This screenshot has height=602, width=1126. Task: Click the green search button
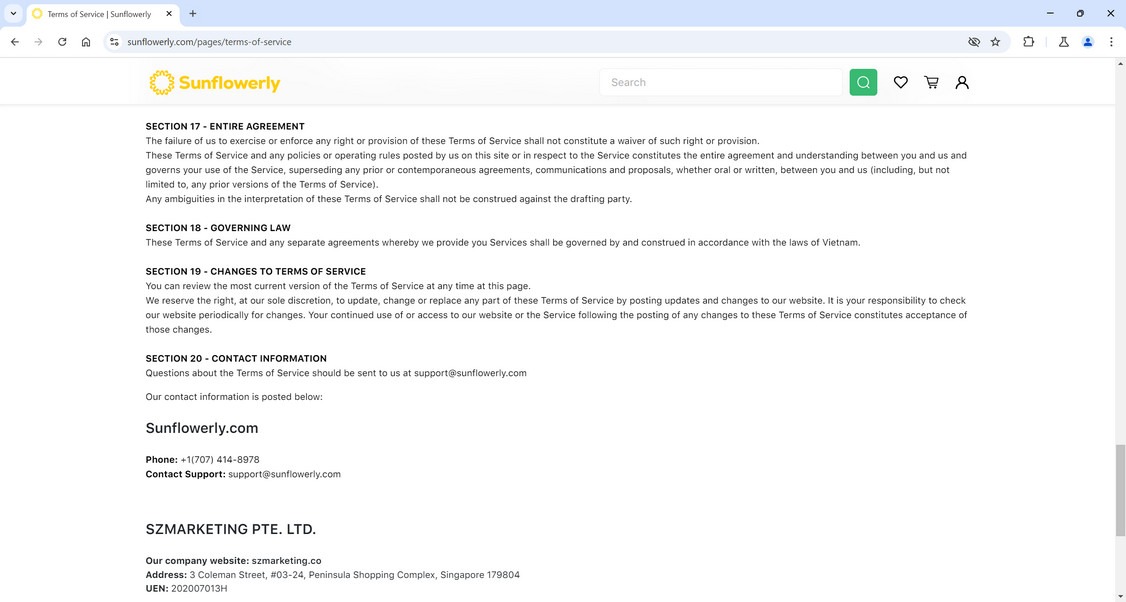(x=863, y=82)
